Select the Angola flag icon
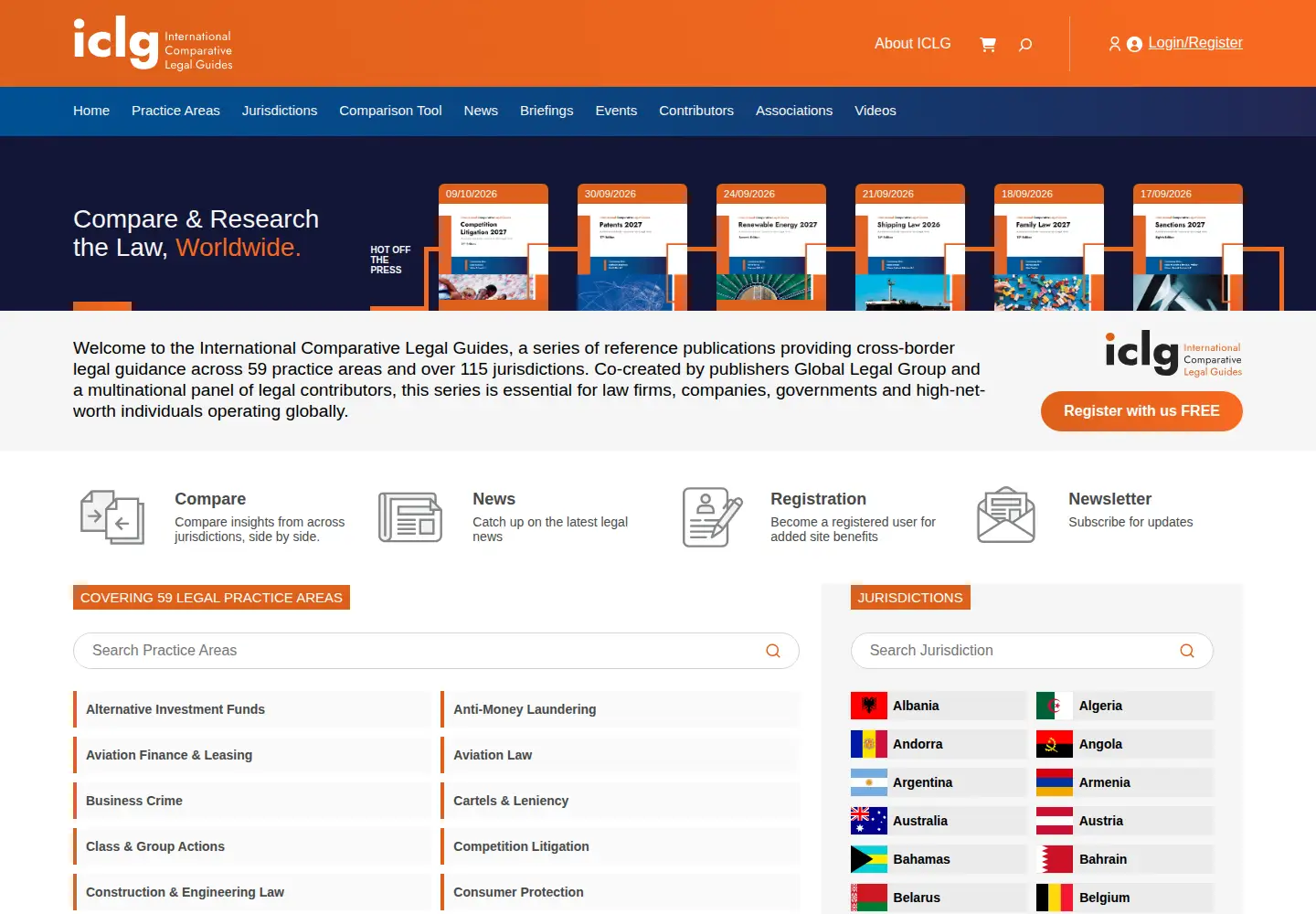The width and height of the screenshot is (1316, 914). click(x=1055, y=744)
